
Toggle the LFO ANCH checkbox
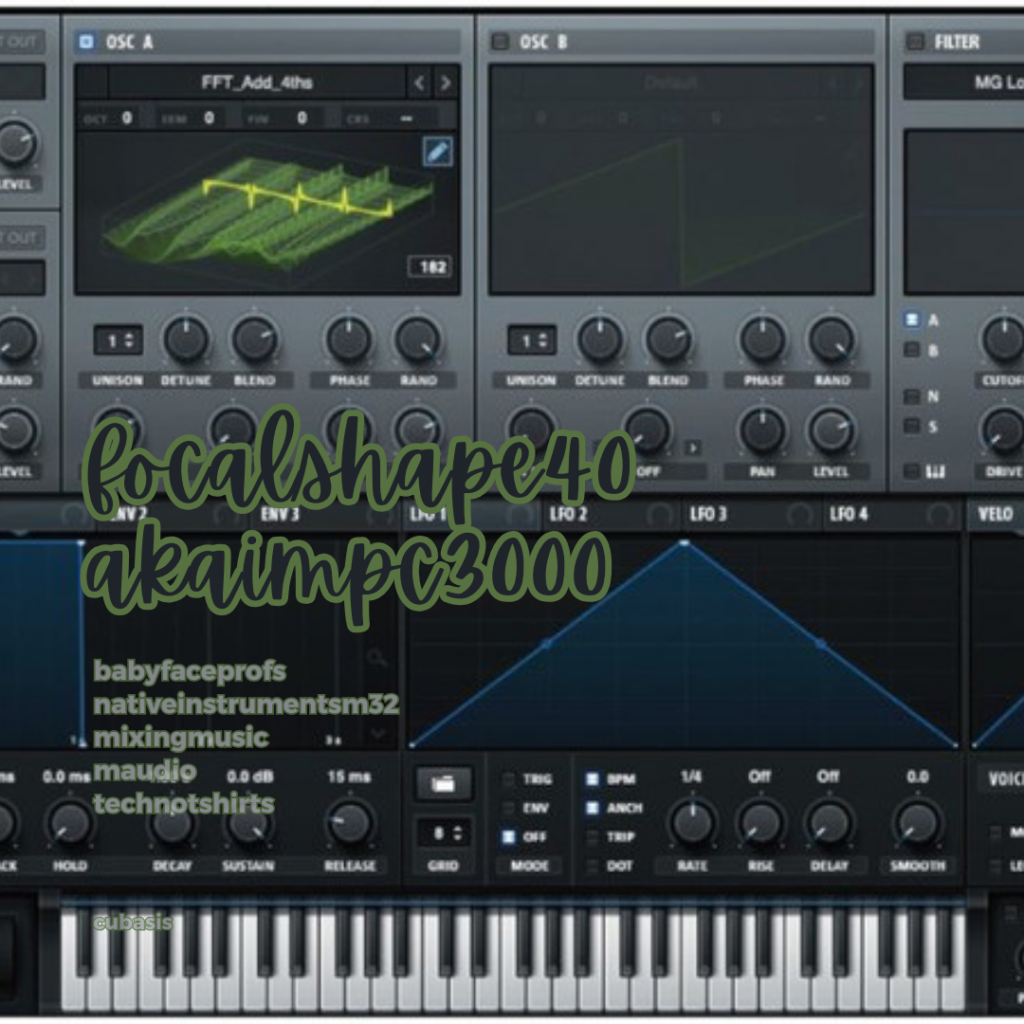[592, 808]
